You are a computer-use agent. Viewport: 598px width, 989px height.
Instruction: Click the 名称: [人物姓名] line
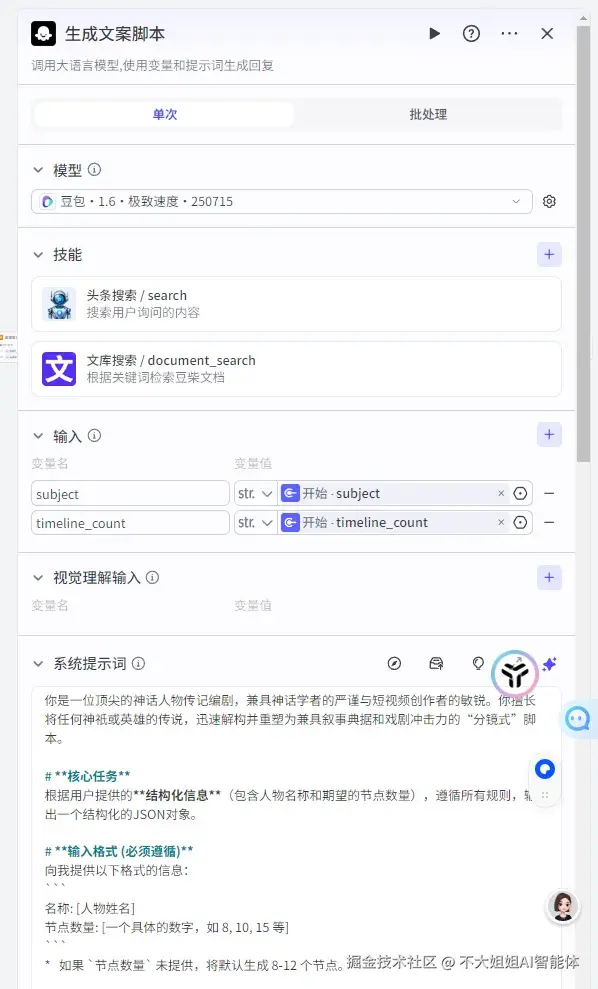coord(90,908)
